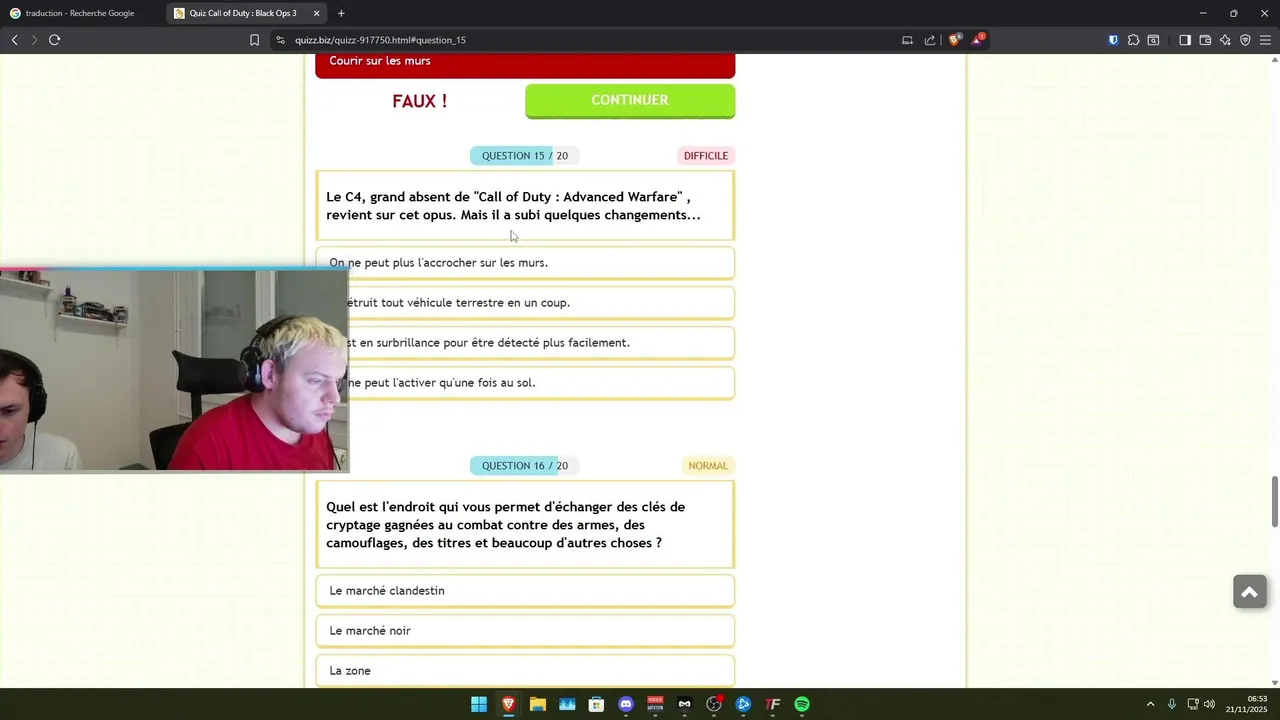The image size is (1280, 720).
Task: Open the 'TF' app taskbar icon
Action: click(772, 704)
